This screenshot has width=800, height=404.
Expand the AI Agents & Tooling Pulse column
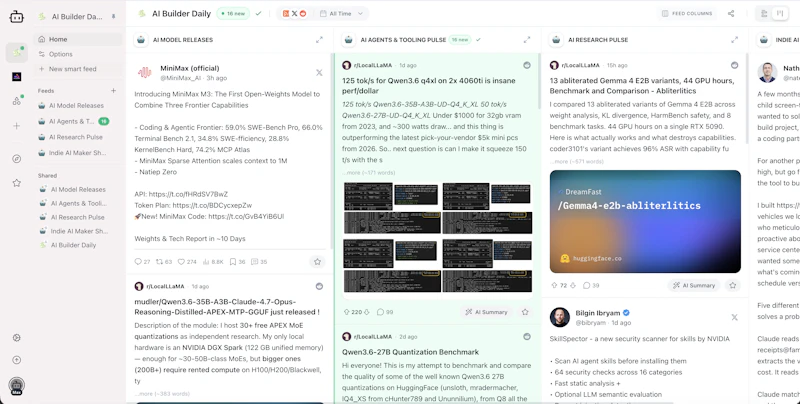point(527,40)
